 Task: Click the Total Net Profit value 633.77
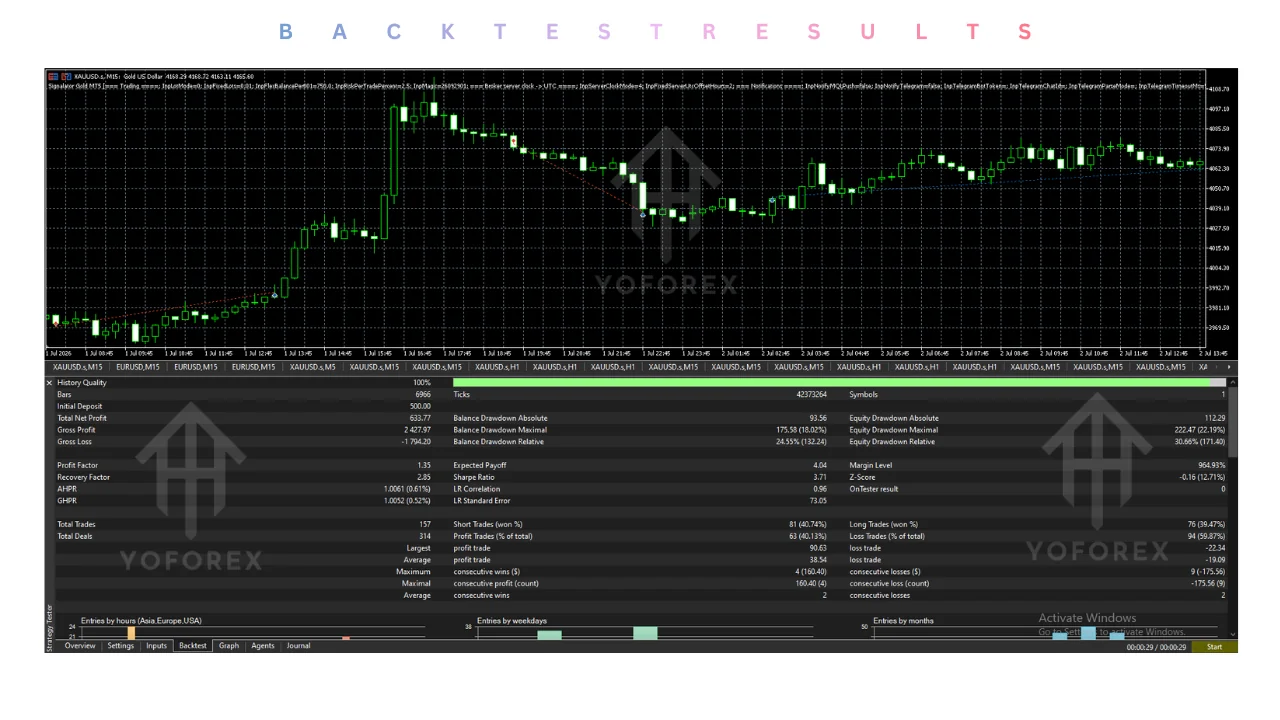[420, 418]
